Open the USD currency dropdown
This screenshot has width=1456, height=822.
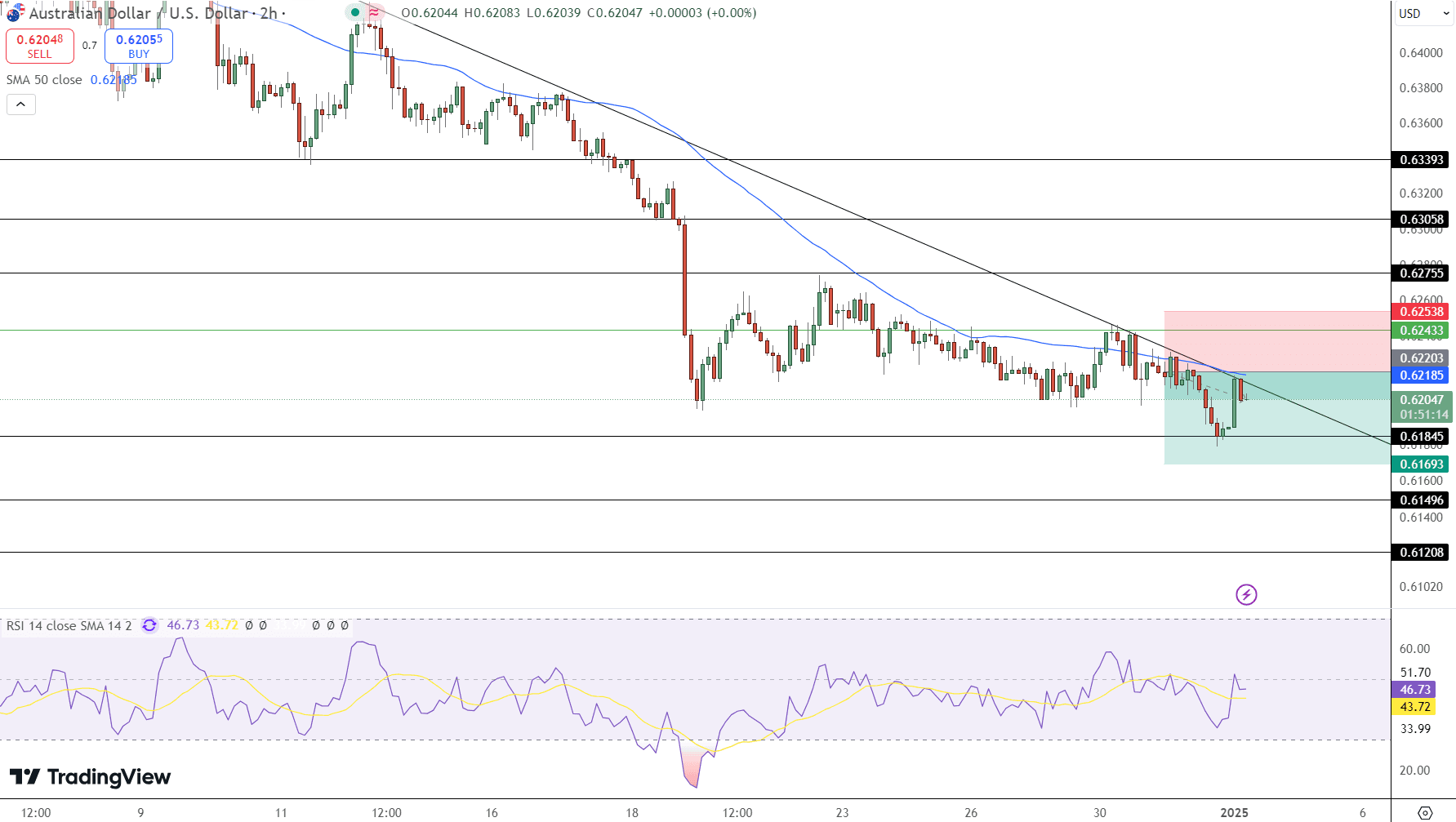click(x=1423, y=13)
